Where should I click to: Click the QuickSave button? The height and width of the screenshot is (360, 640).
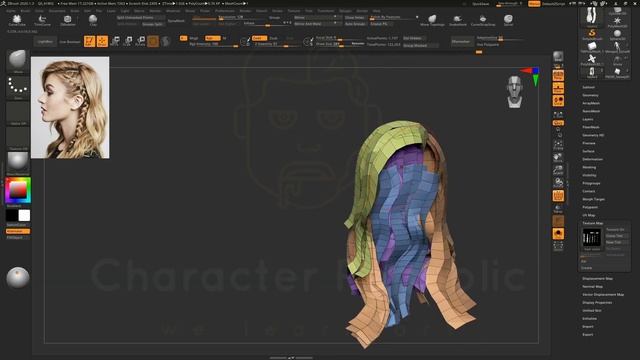coord(481,4)
